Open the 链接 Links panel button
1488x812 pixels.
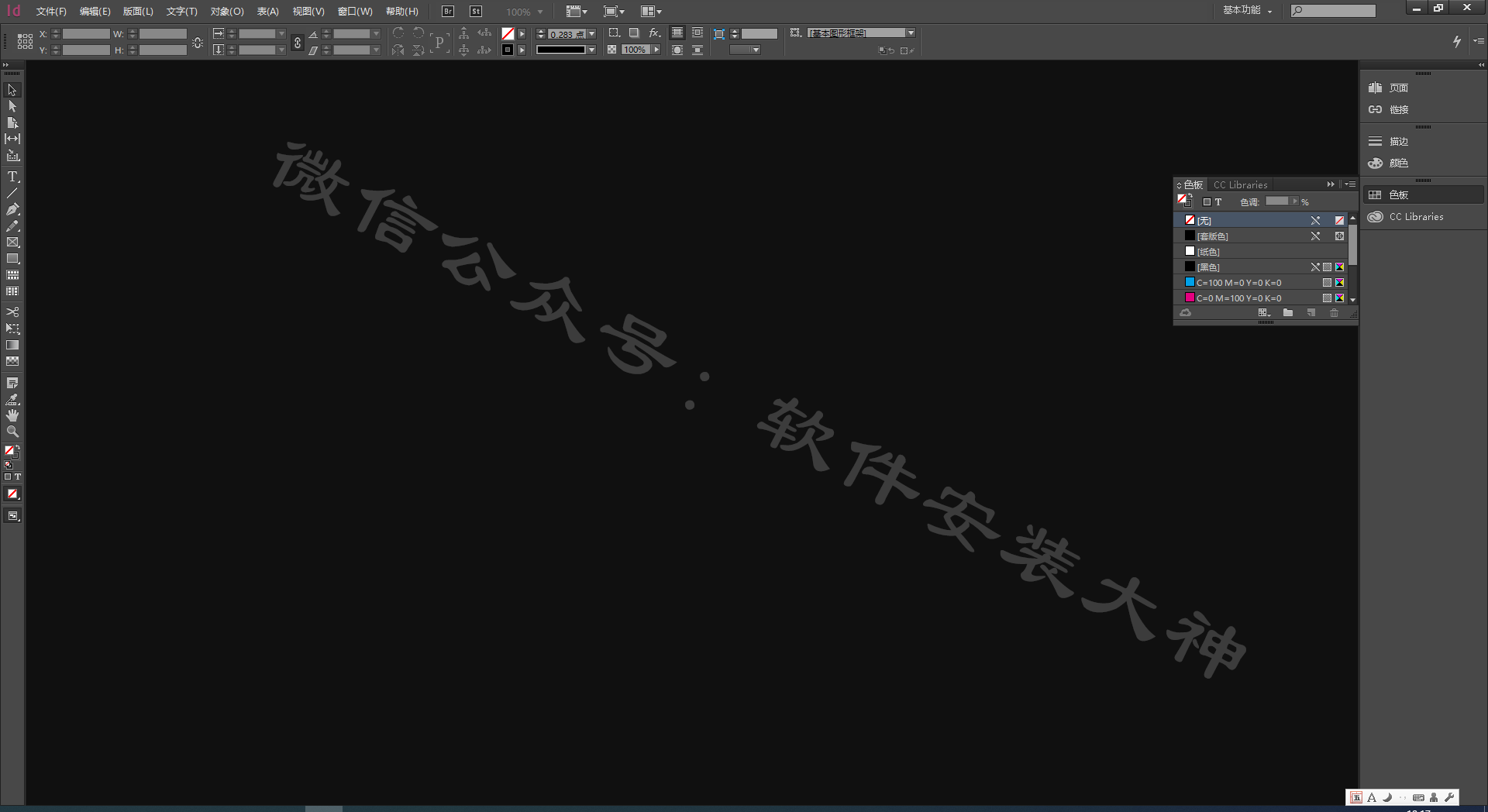[x=1423, y=109]
